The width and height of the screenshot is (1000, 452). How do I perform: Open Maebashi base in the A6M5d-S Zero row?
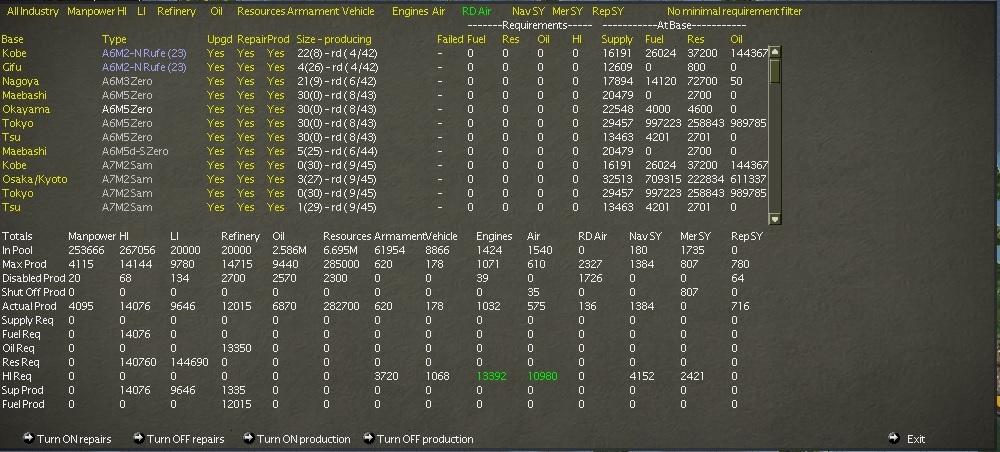click(24, 152)
